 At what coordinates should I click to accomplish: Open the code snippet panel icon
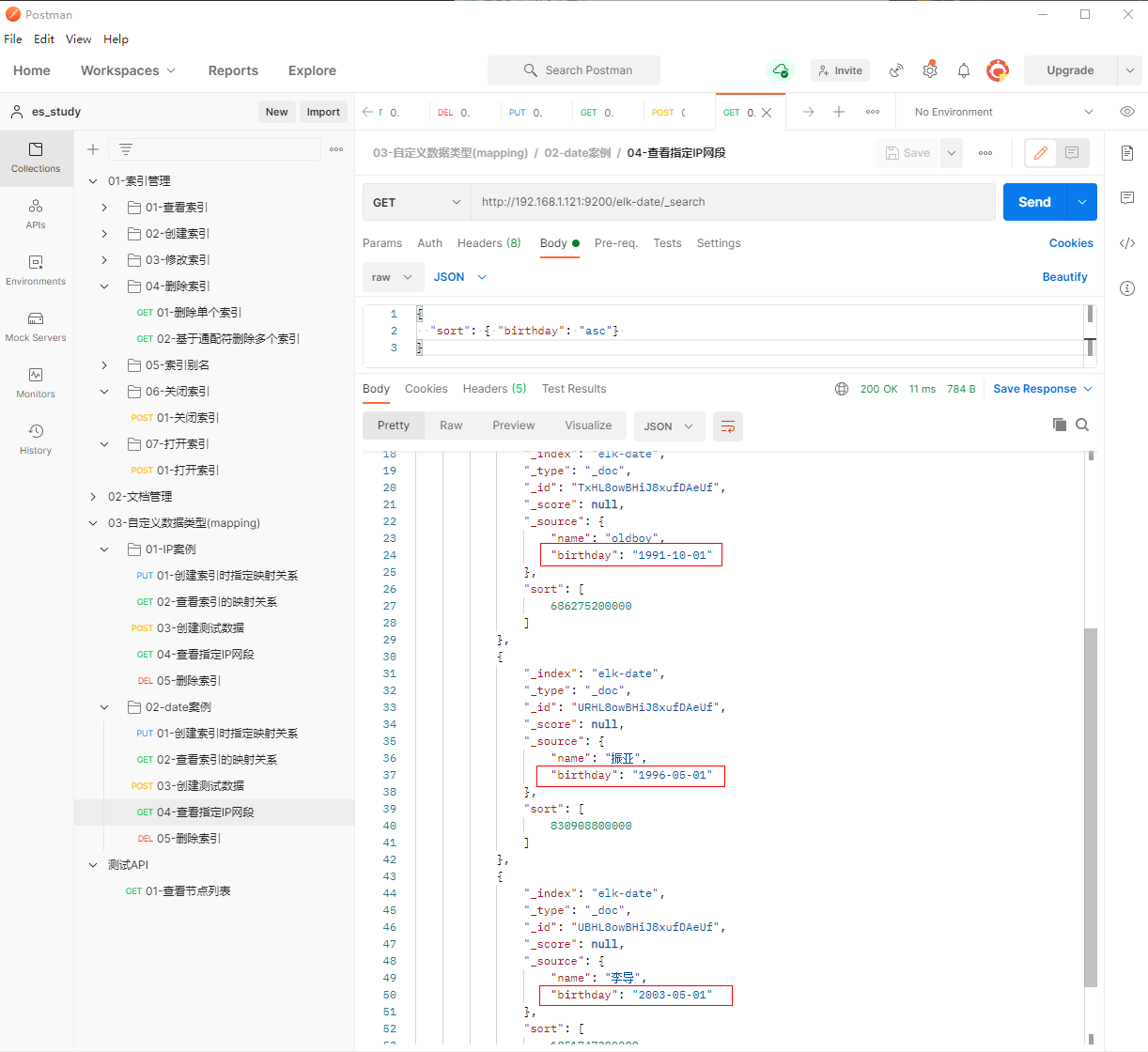tap(1127, 243)
